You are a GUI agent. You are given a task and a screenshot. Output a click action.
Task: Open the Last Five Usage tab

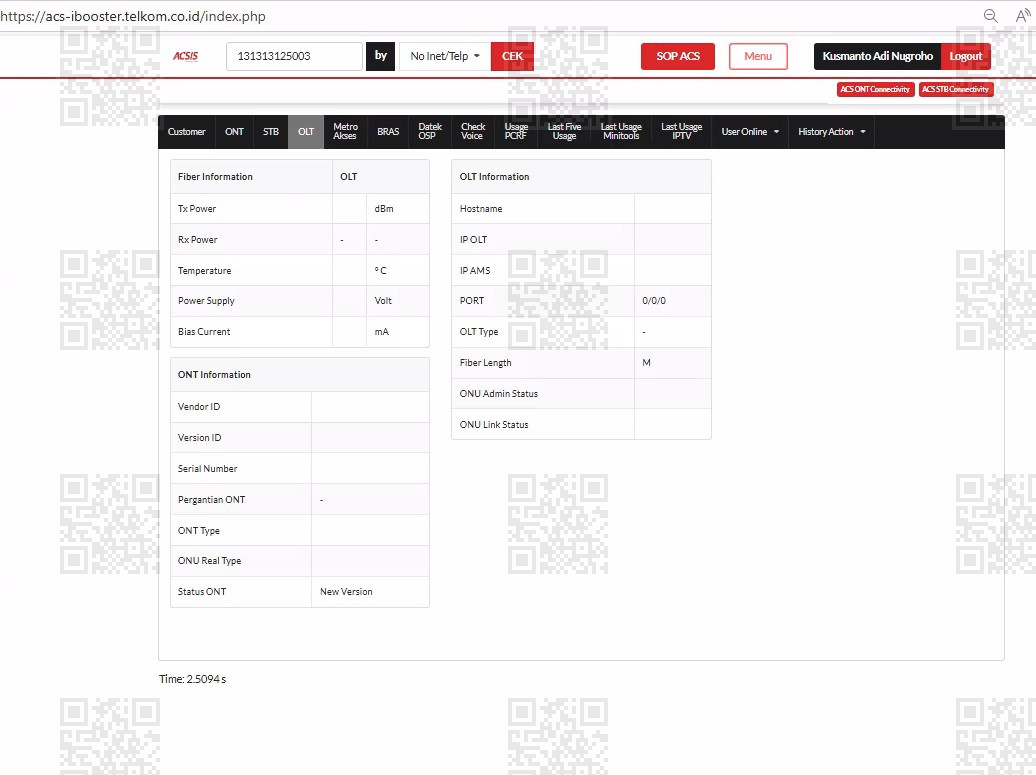pyautogui.click(x=564, y=131)
